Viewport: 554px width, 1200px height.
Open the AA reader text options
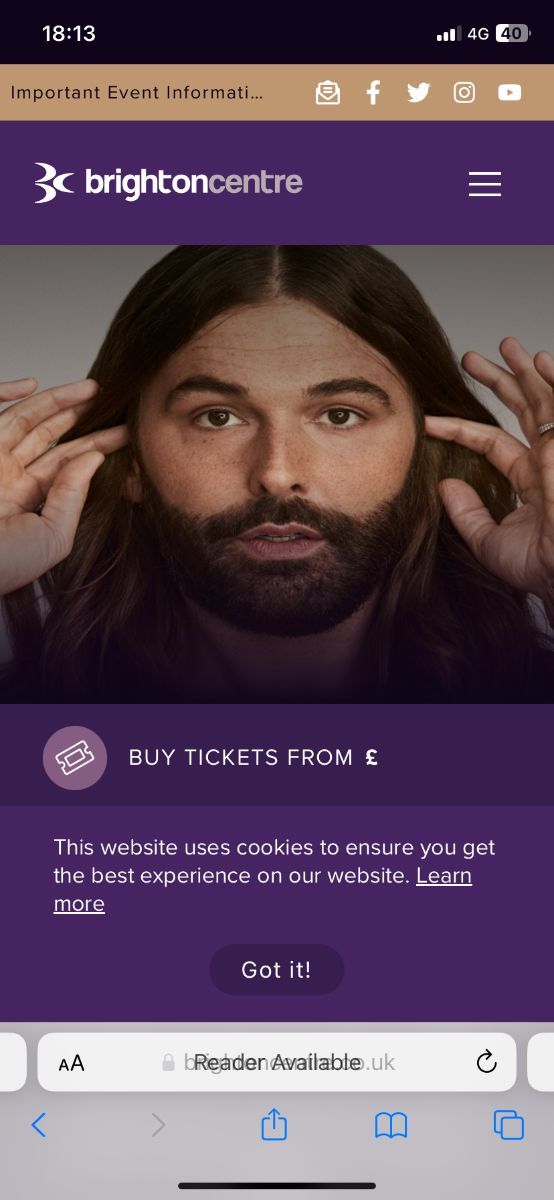(71, 1063)
